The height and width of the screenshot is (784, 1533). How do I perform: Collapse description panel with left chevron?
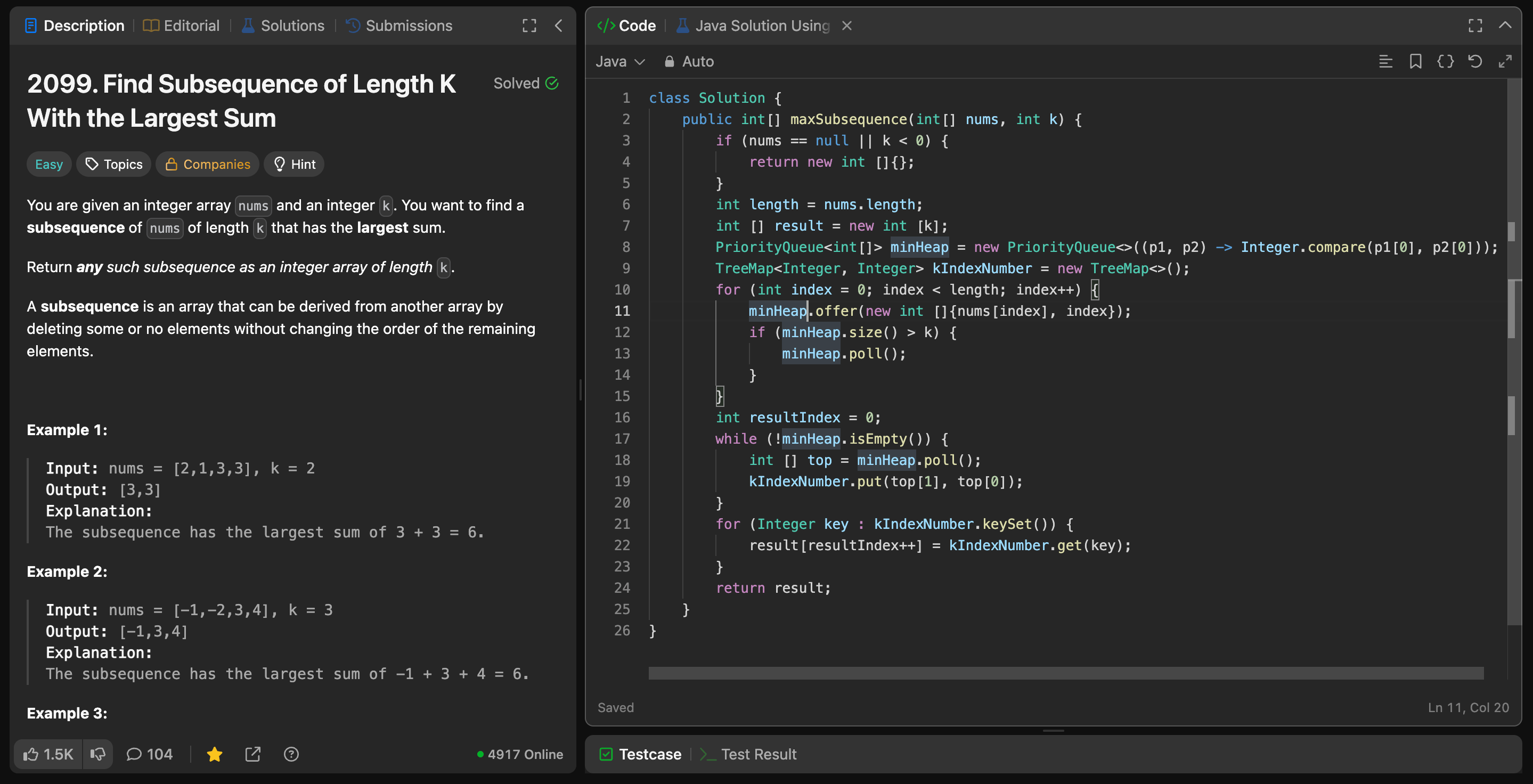click(558, 26)
